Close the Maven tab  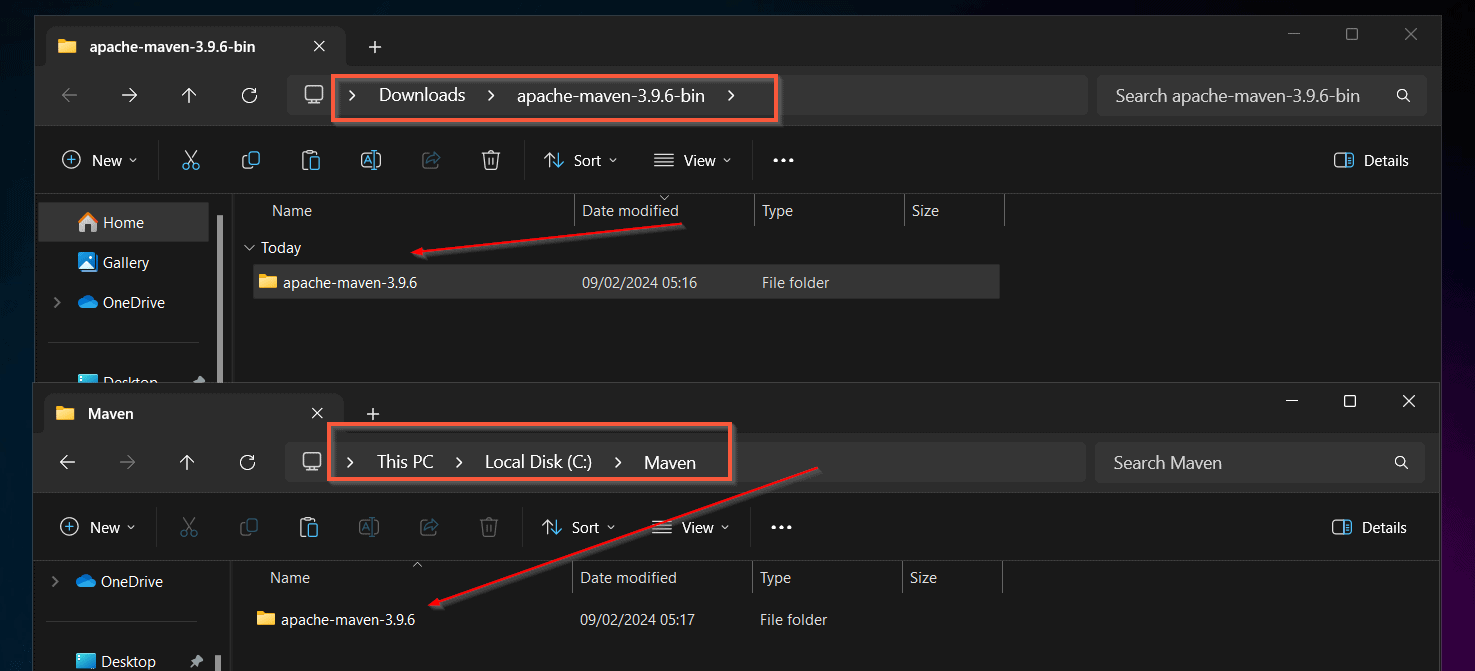coord(317,413)
